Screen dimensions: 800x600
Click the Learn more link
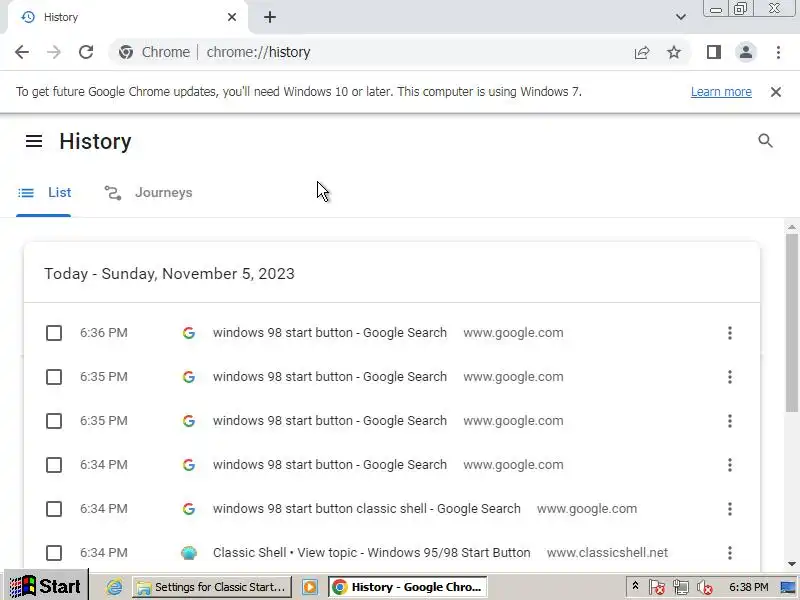[721, 92]
